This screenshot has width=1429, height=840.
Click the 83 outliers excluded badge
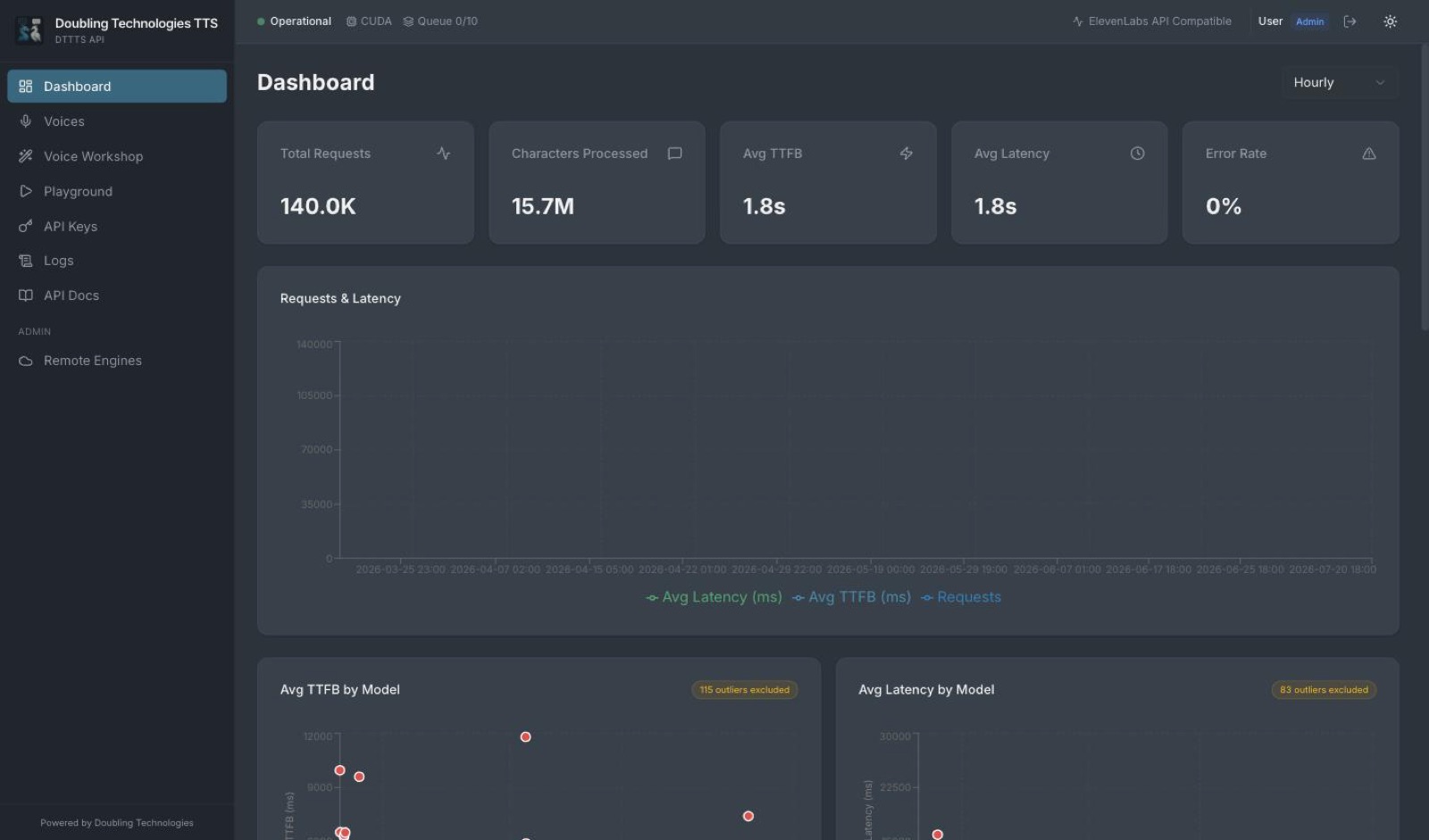(1324, 690)
